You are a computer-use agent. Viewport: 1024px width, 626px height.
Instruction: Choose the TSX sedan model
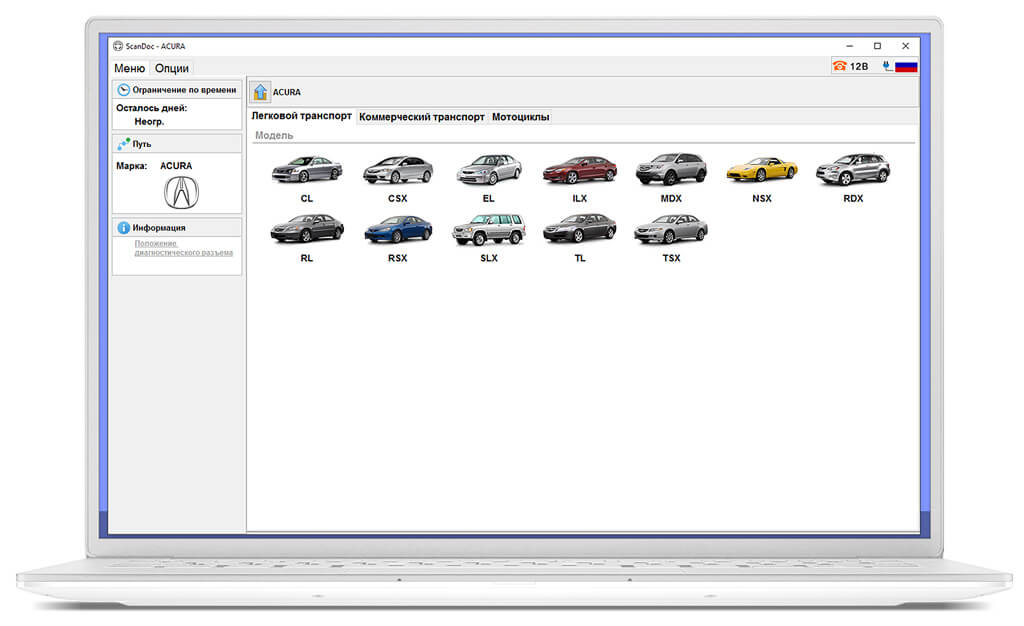[x=671, y=229]
